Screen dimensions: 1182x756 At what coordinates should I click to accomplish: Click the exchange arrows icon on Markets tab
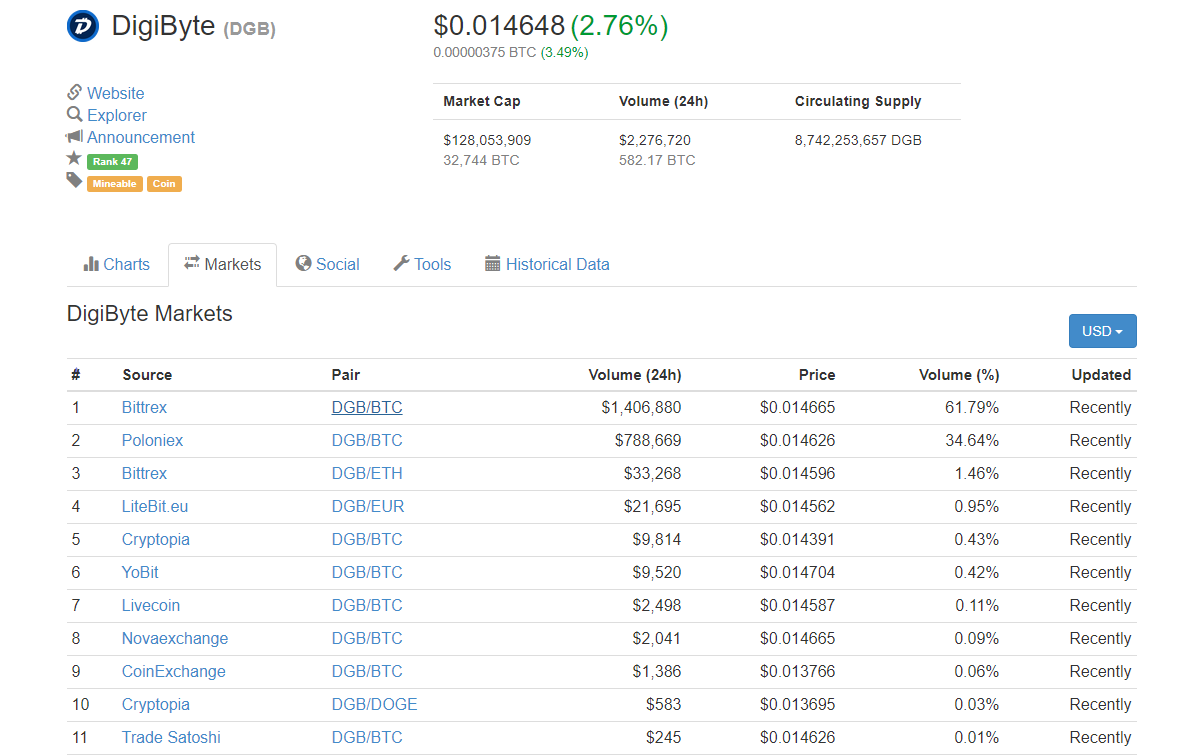pos(192,262)
